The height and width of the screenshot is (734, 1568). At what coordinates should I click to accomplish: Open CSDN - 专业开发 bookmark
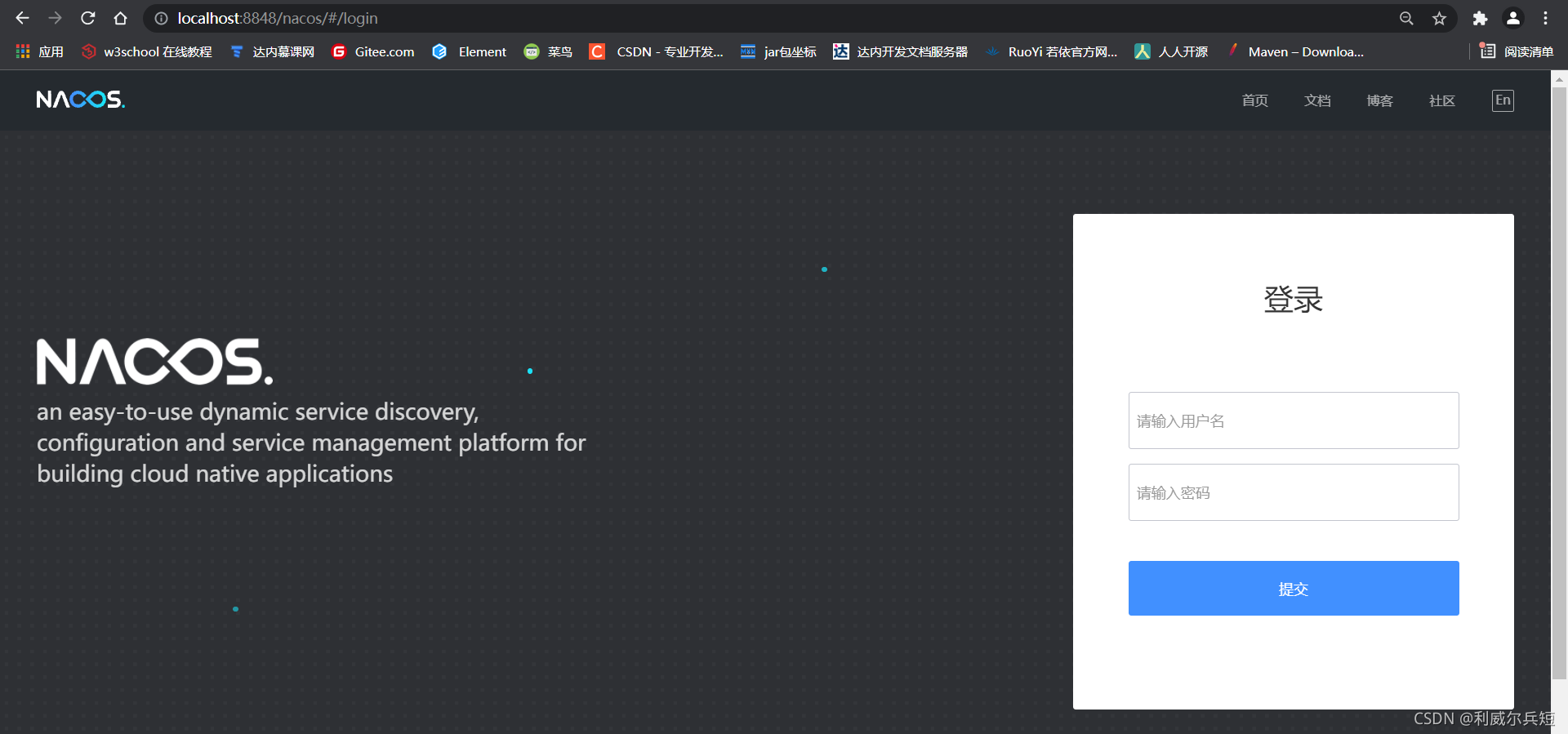click(x=656, y=51)
